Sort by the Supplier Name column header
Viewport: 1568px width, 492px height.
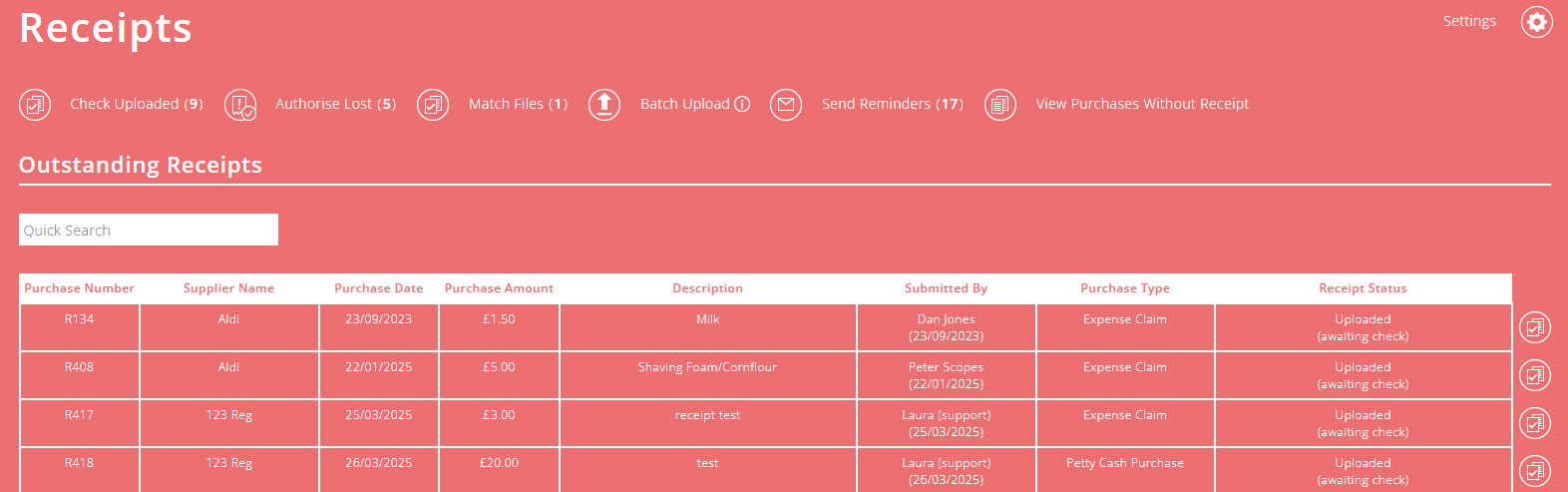point(228,288)
